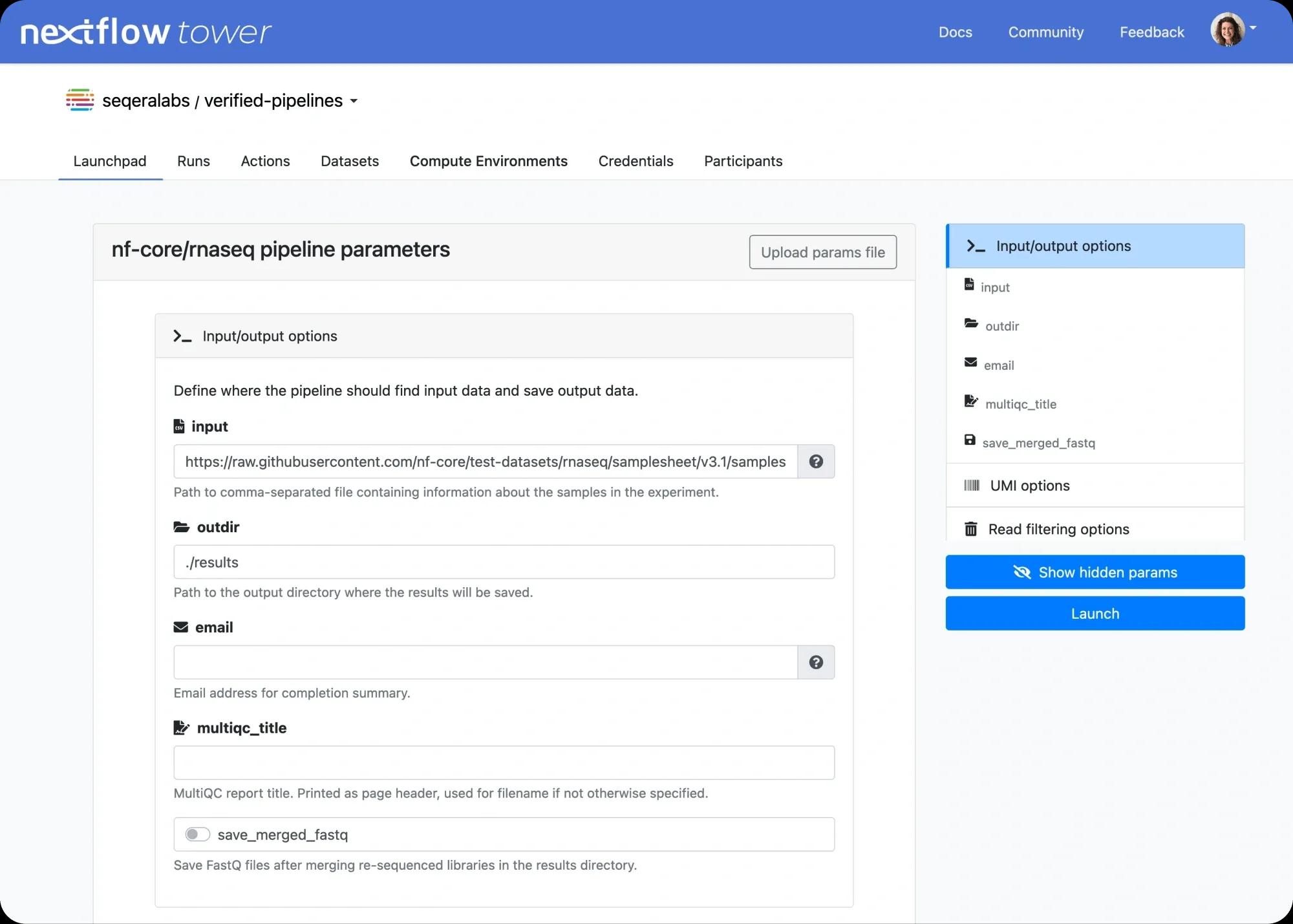
Task: Select the Input/output options sidebar section
Action: (1094, 246)
